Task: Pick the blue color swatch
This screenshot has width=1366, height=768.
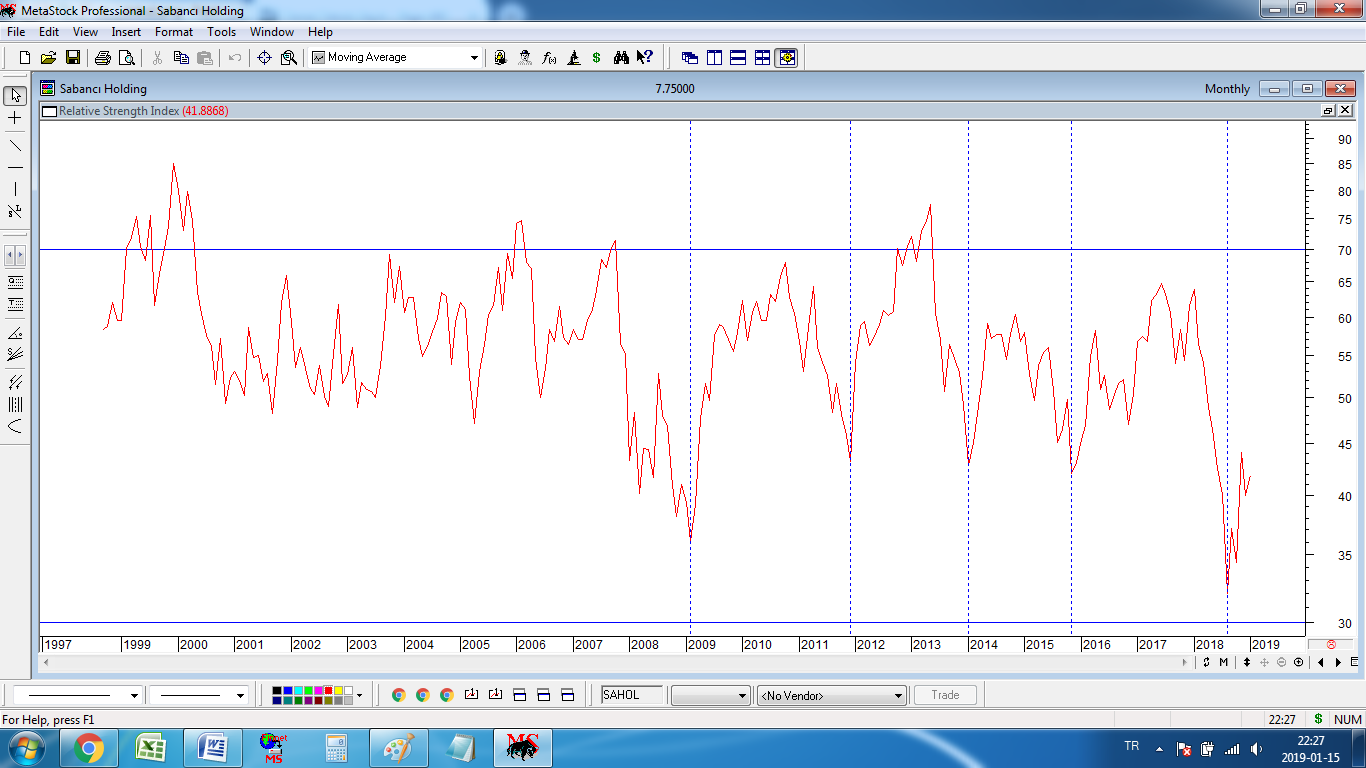Action: tap(287, 690)
